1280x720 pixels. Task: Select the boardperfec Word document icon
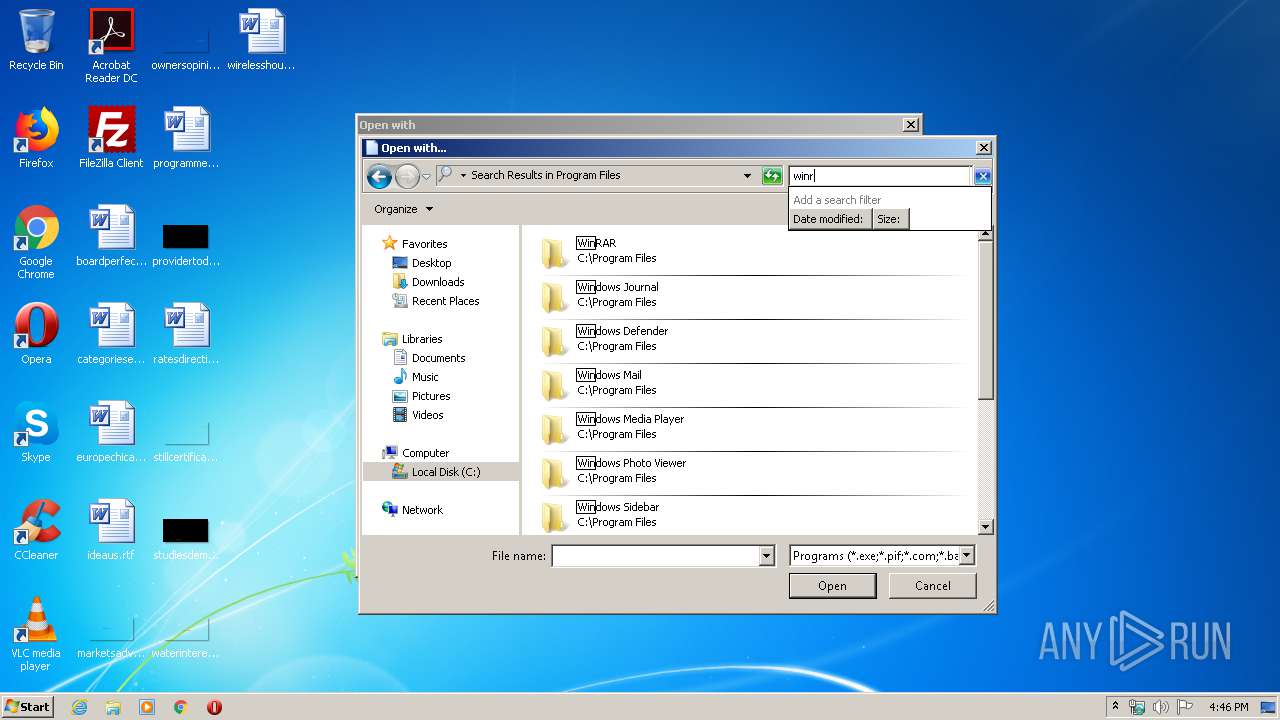point(111,236)
